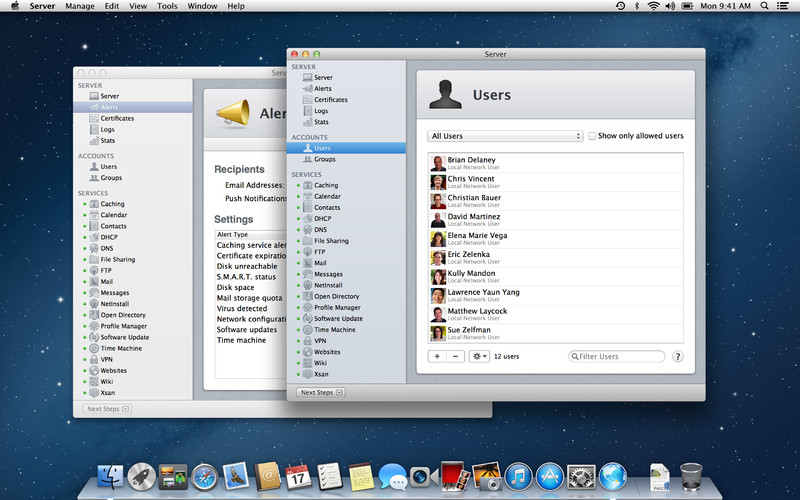This screenshot has height=500, width=800.
Task: Open the Profile Manager service
Action: click(337, 307)
